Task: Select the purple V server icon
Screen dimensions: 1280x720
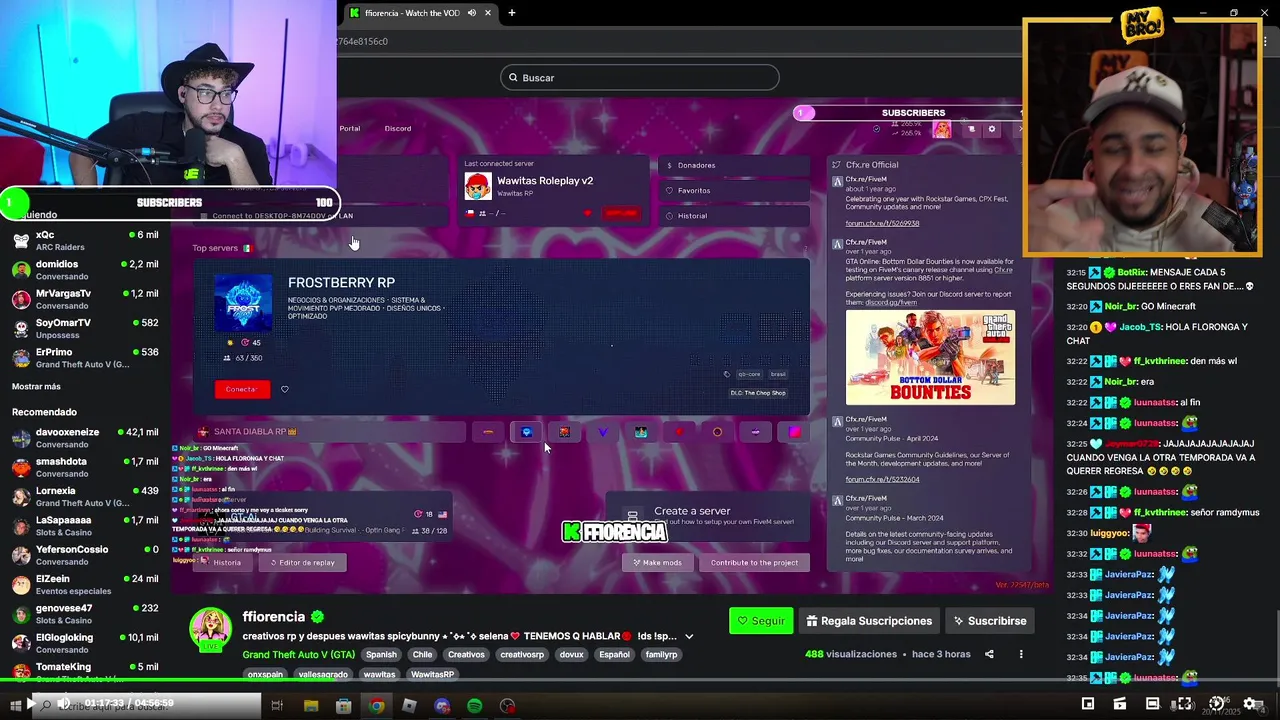Action: [603, 432]
